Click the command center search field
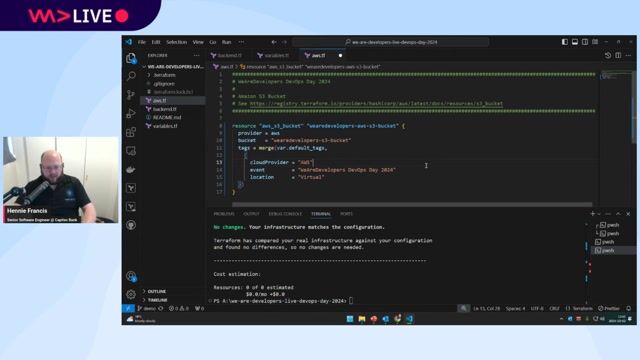Viewport: 640px width, 360px height. coord(391,42)
